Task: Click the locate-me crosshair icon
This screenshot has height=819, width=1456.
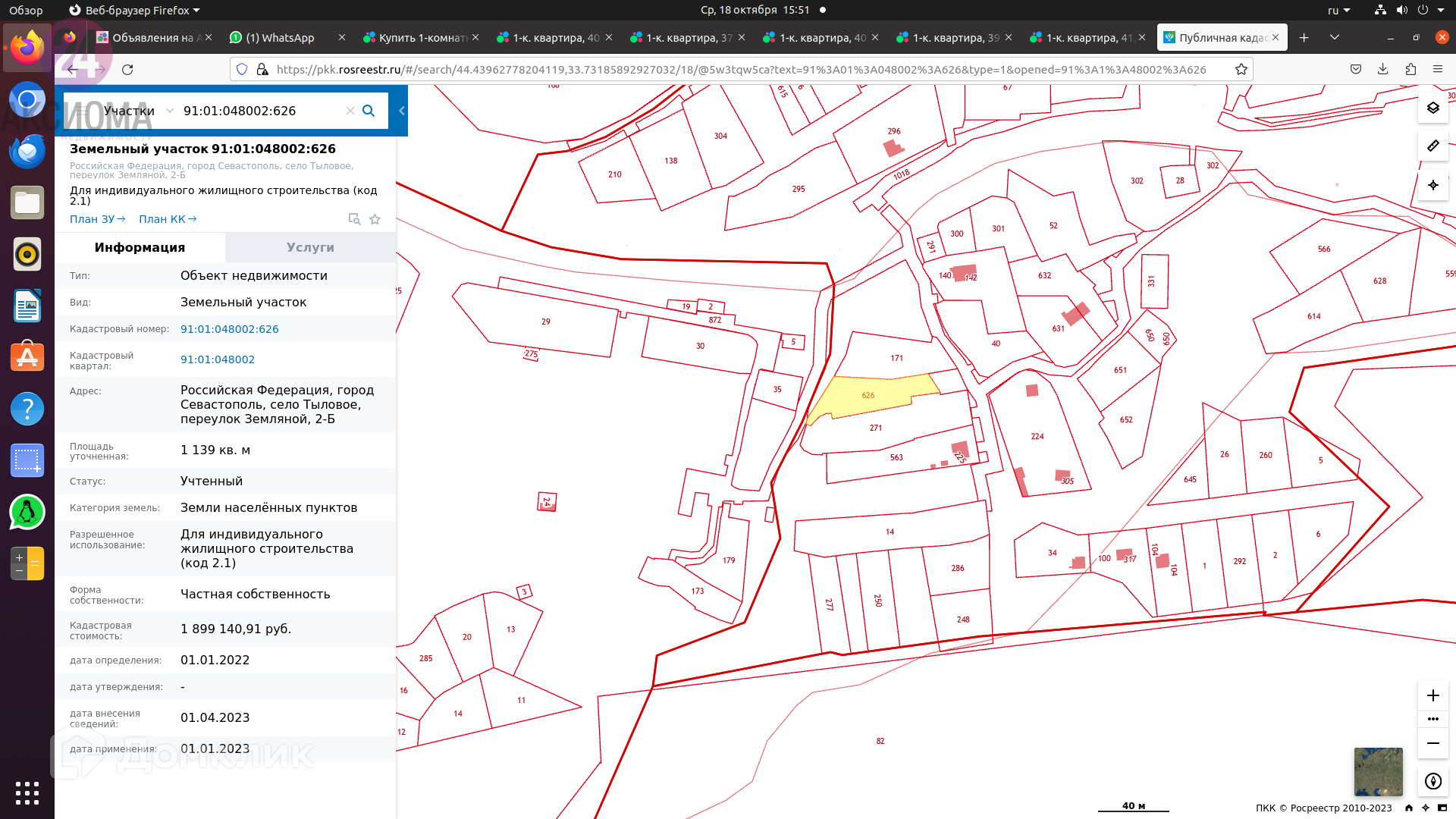Action: coord(1432,185)
